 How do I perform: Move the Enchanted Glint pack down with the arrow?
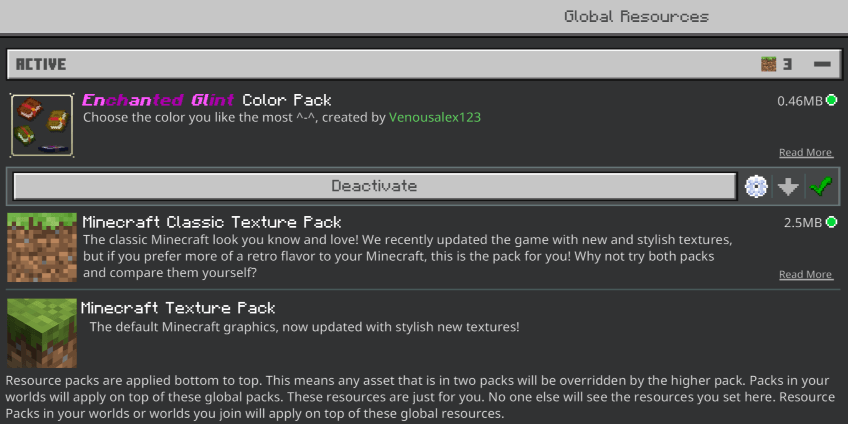pos(788,187)
